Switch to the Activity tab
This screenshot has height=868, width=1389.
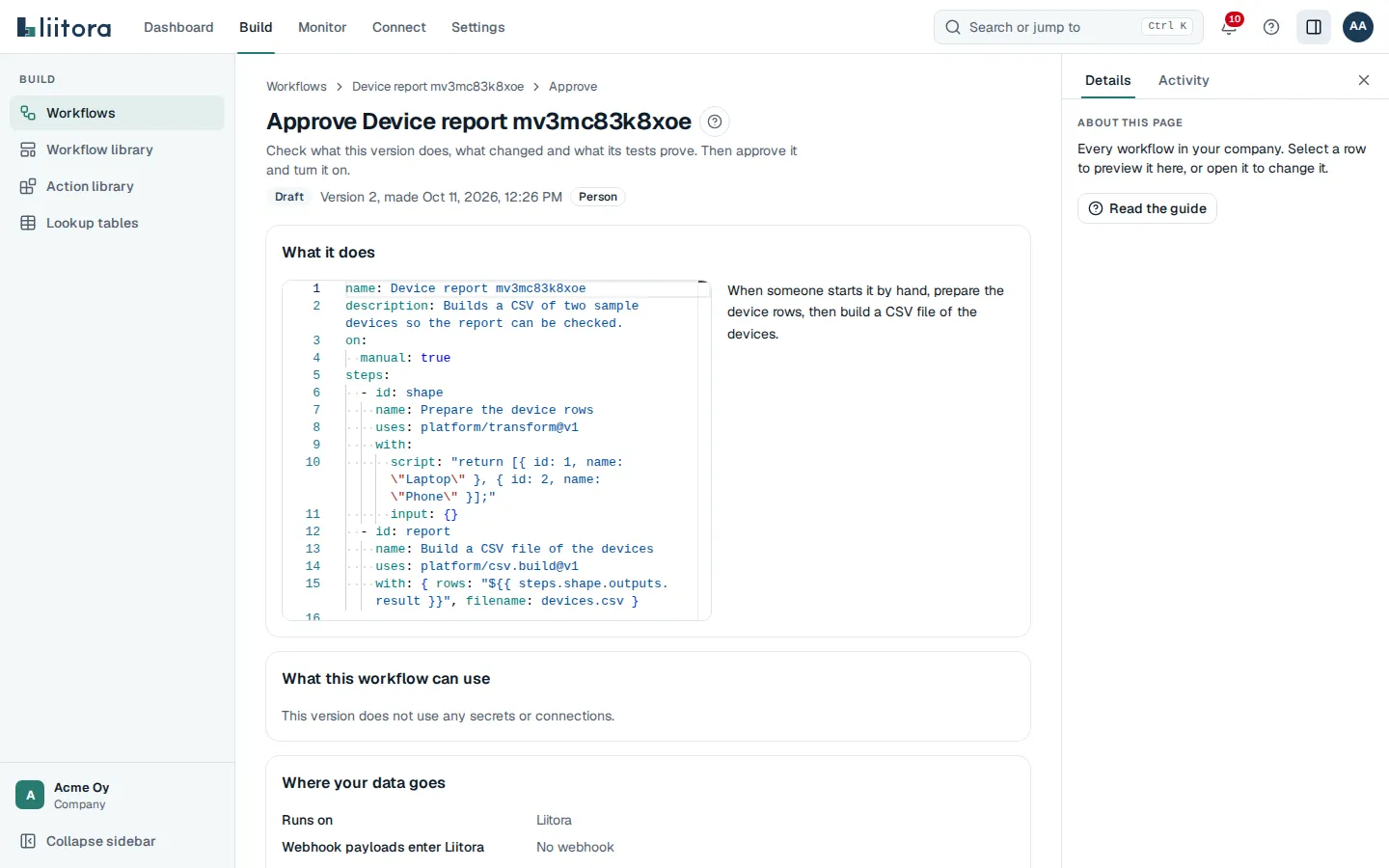click(x=1184, y=80)
